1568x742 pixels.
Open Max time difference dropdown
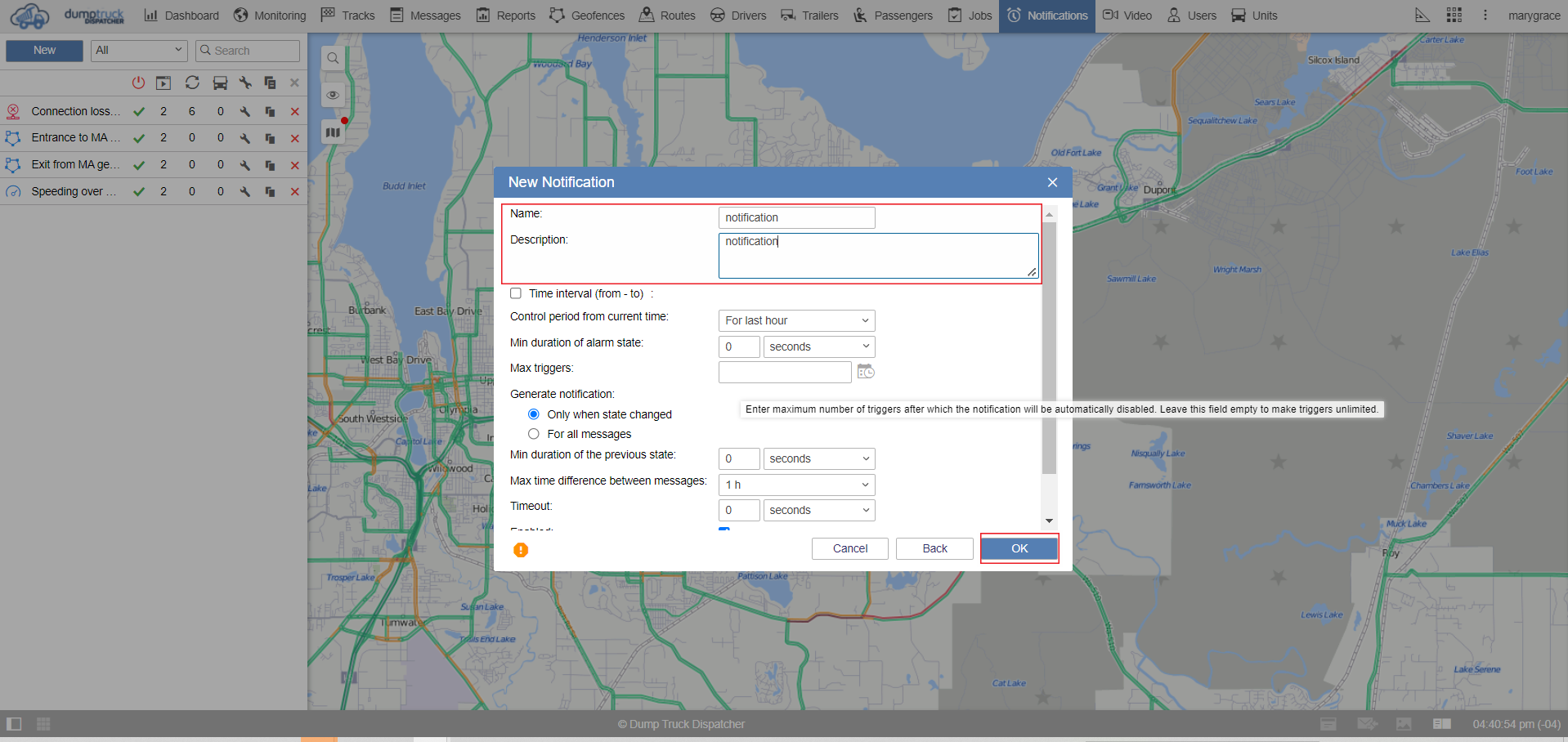pyautogui.click(x=797, y=485)
